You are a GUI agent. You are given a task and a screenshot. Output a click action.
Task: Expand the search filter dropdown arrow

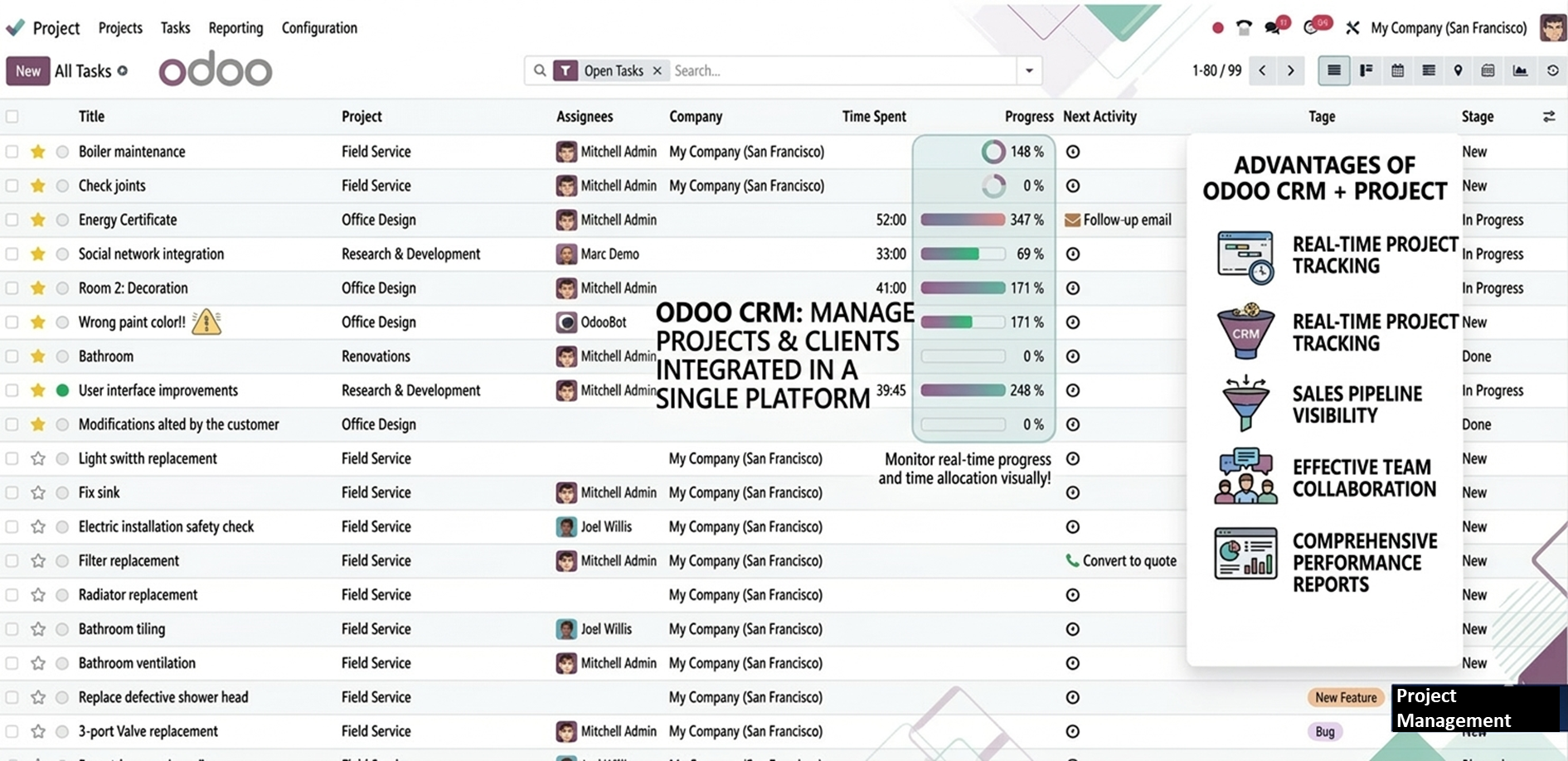1029,70
